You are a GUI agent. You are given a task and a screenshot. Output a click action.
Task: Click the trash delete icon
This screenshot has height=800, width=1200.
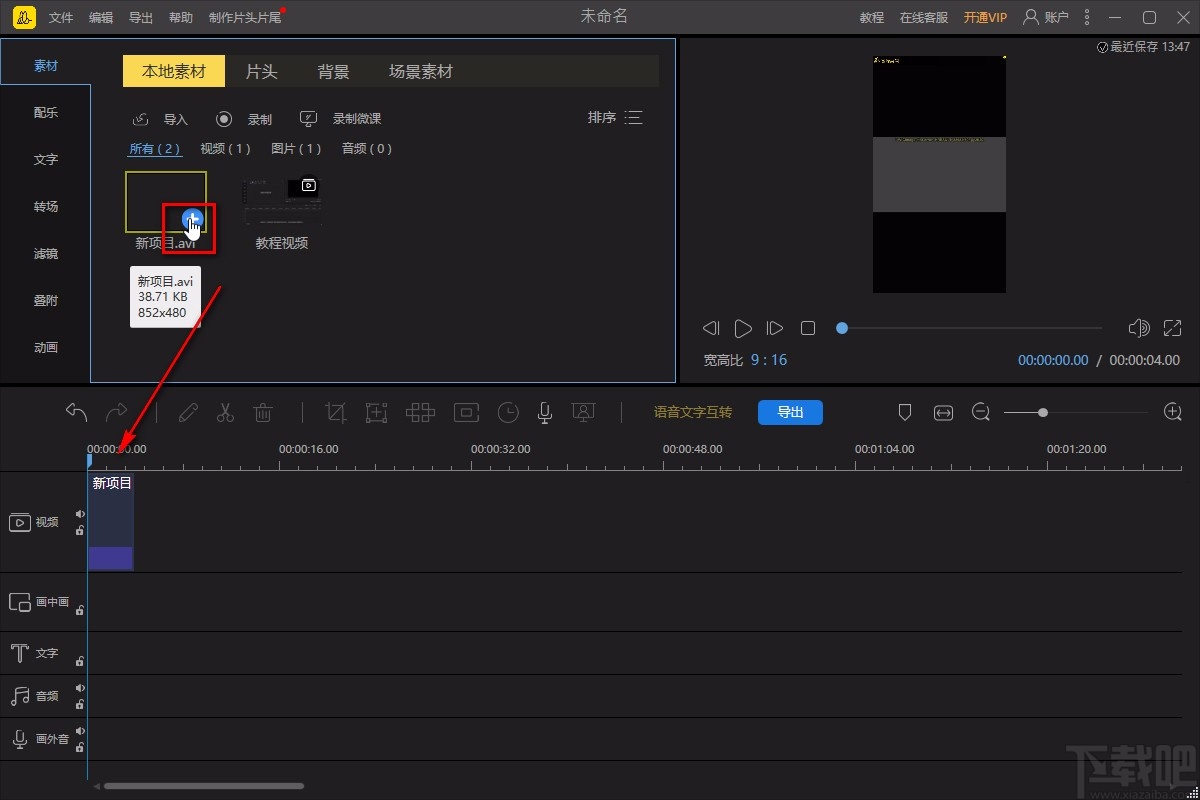pyautogui.click(x=263, y=412)
